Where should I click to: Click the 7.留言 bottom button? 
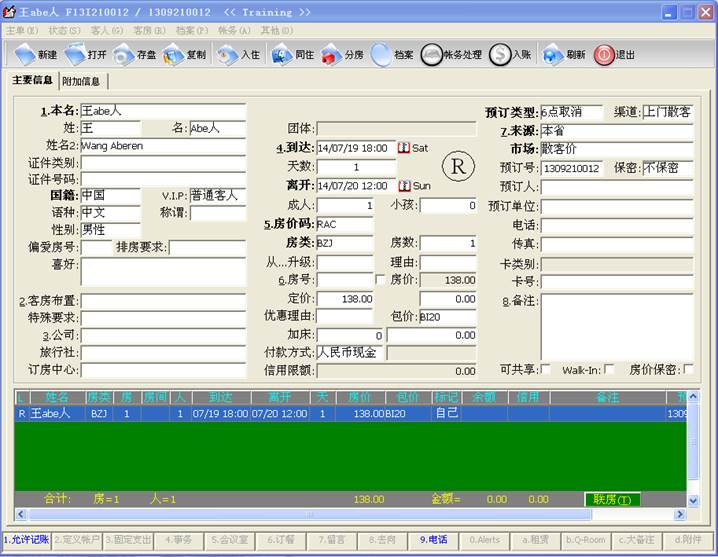(x=332, y=540)
